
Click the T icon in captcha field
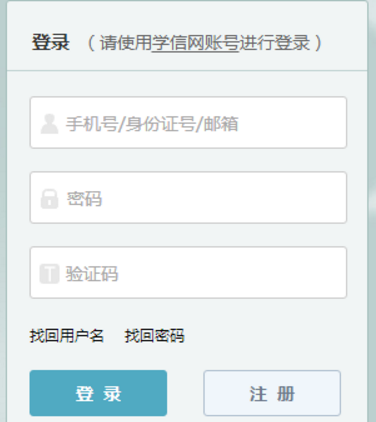pyautogui.click(x=49, y=274)
